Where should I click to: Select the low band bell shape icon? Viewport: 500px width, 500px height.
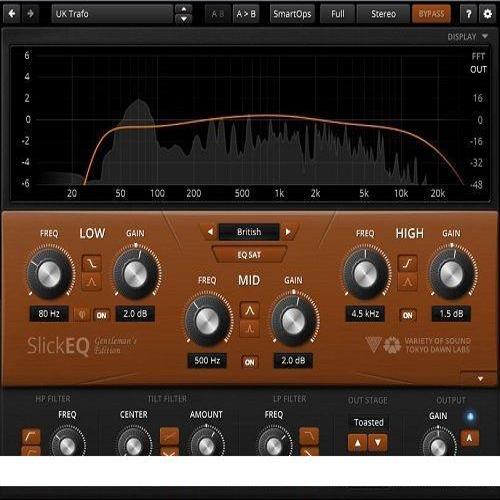click(92, 282)
